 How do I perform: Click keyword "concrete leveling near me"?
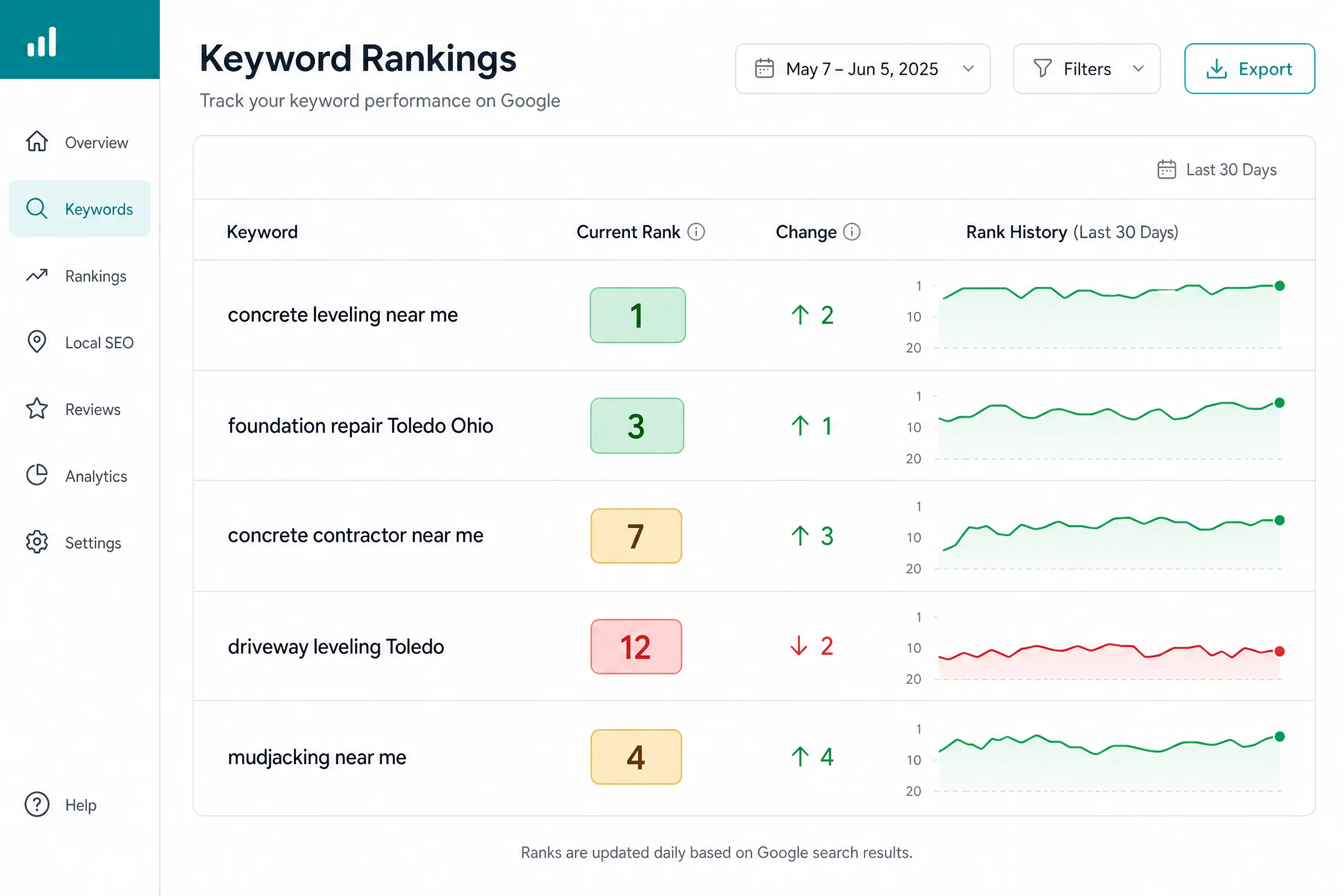343,315
